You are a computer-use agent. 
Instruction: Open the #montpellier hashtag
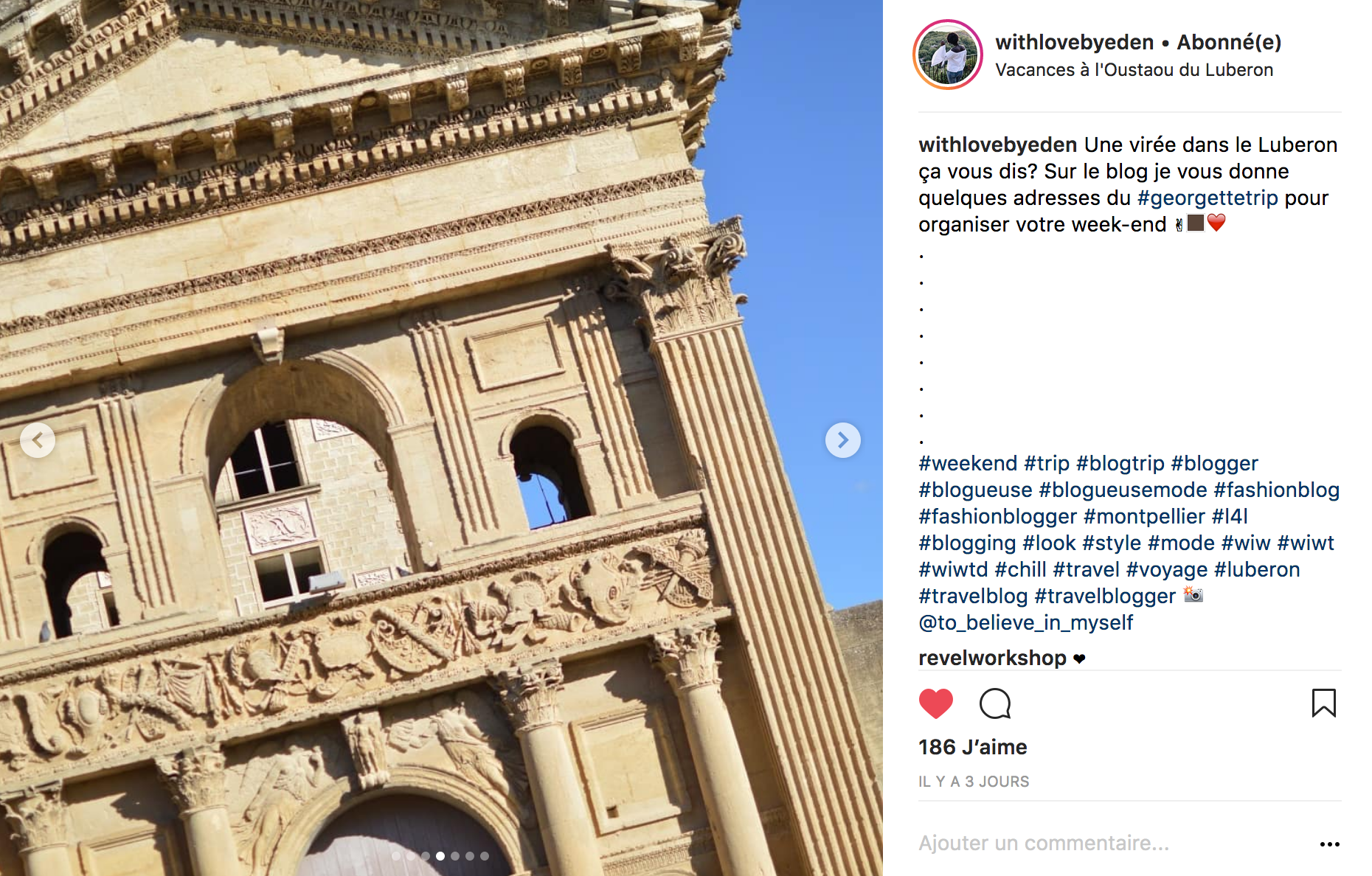[x=1144, y=516]
